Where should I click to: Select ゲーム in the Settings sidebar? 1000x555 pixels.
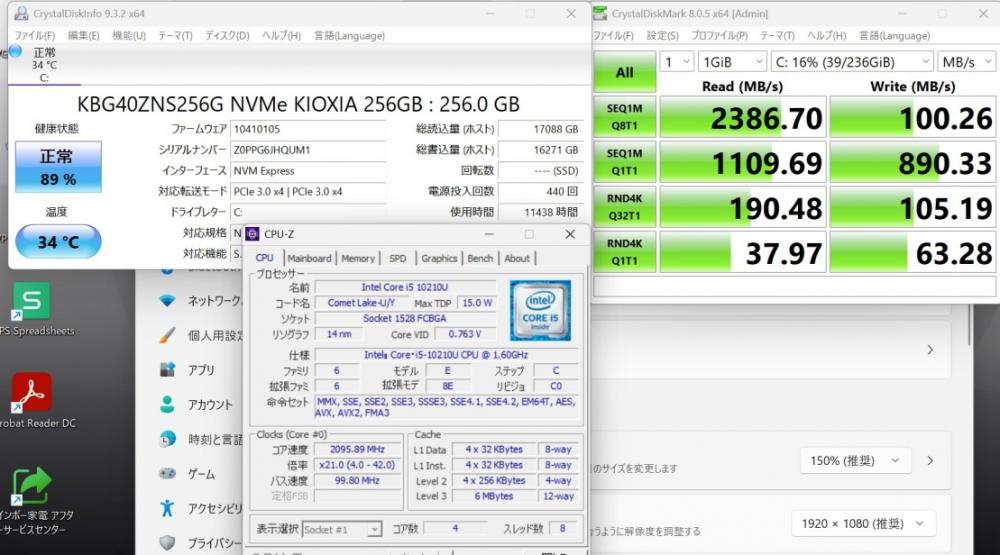coord(202,474)
